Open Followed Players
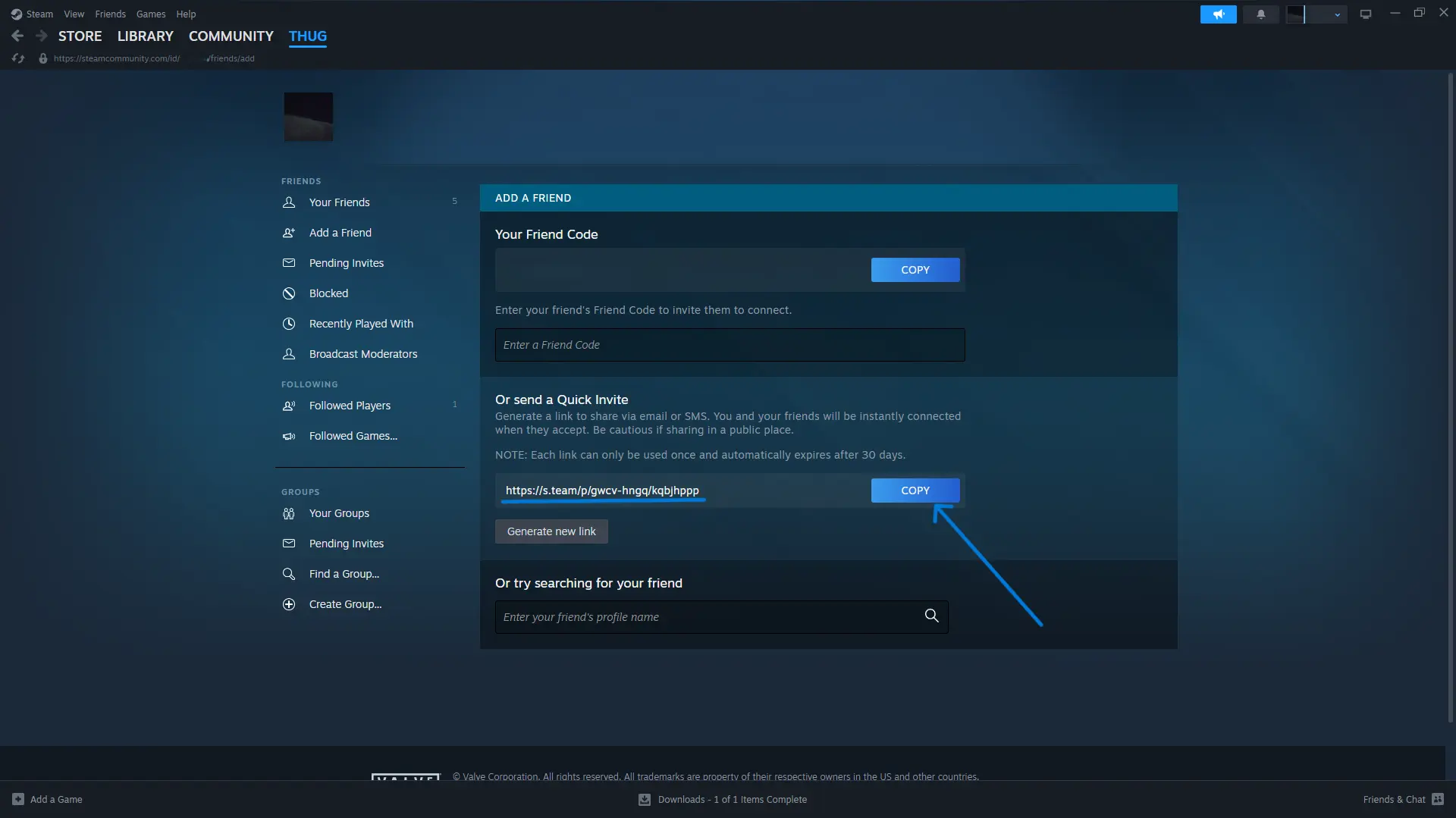The image size is (1456, 818). point(350,406)
